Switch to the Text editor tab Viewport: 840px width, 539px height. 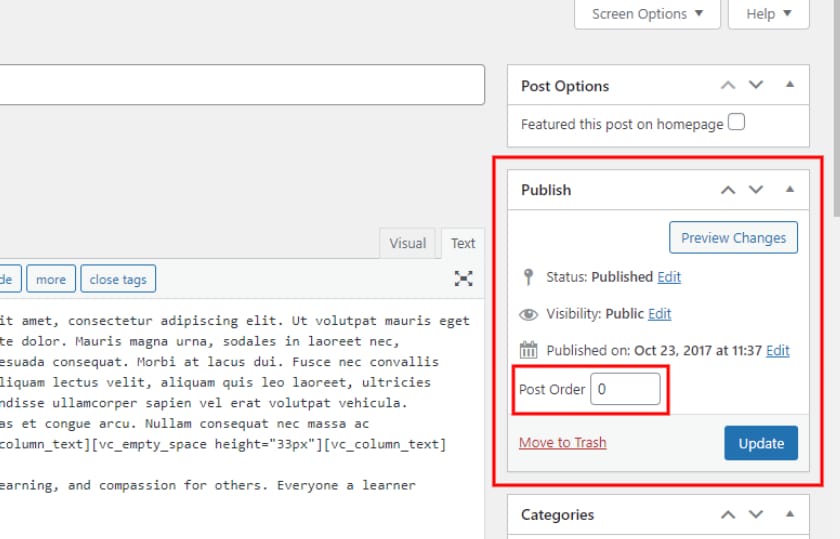tap(463, 243)
